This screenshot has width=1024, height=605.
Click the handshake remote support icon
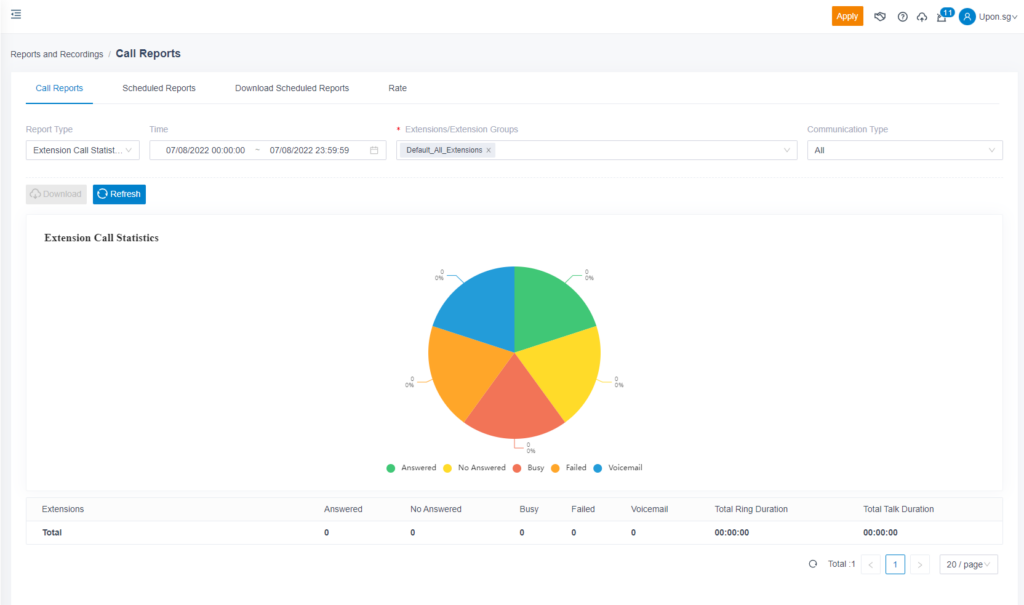879,16
